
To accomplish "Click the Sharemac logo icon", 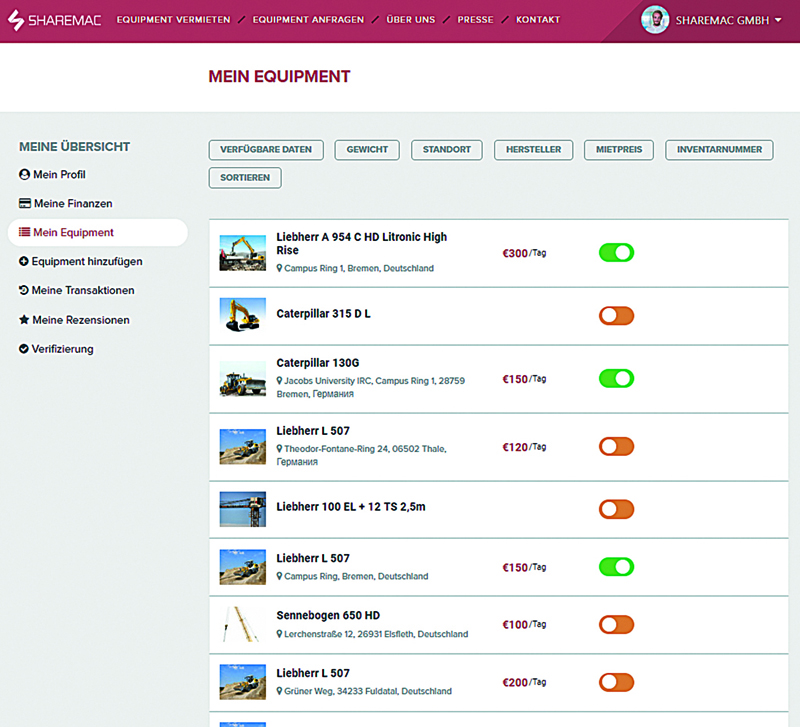I will [15, 20].
